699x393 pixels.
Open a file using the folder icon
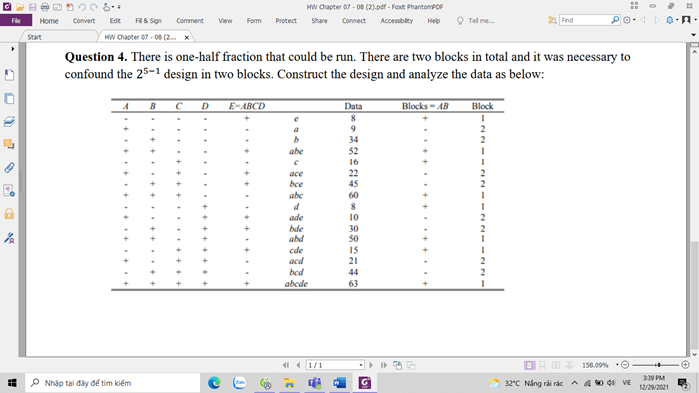tap(20, 7)
